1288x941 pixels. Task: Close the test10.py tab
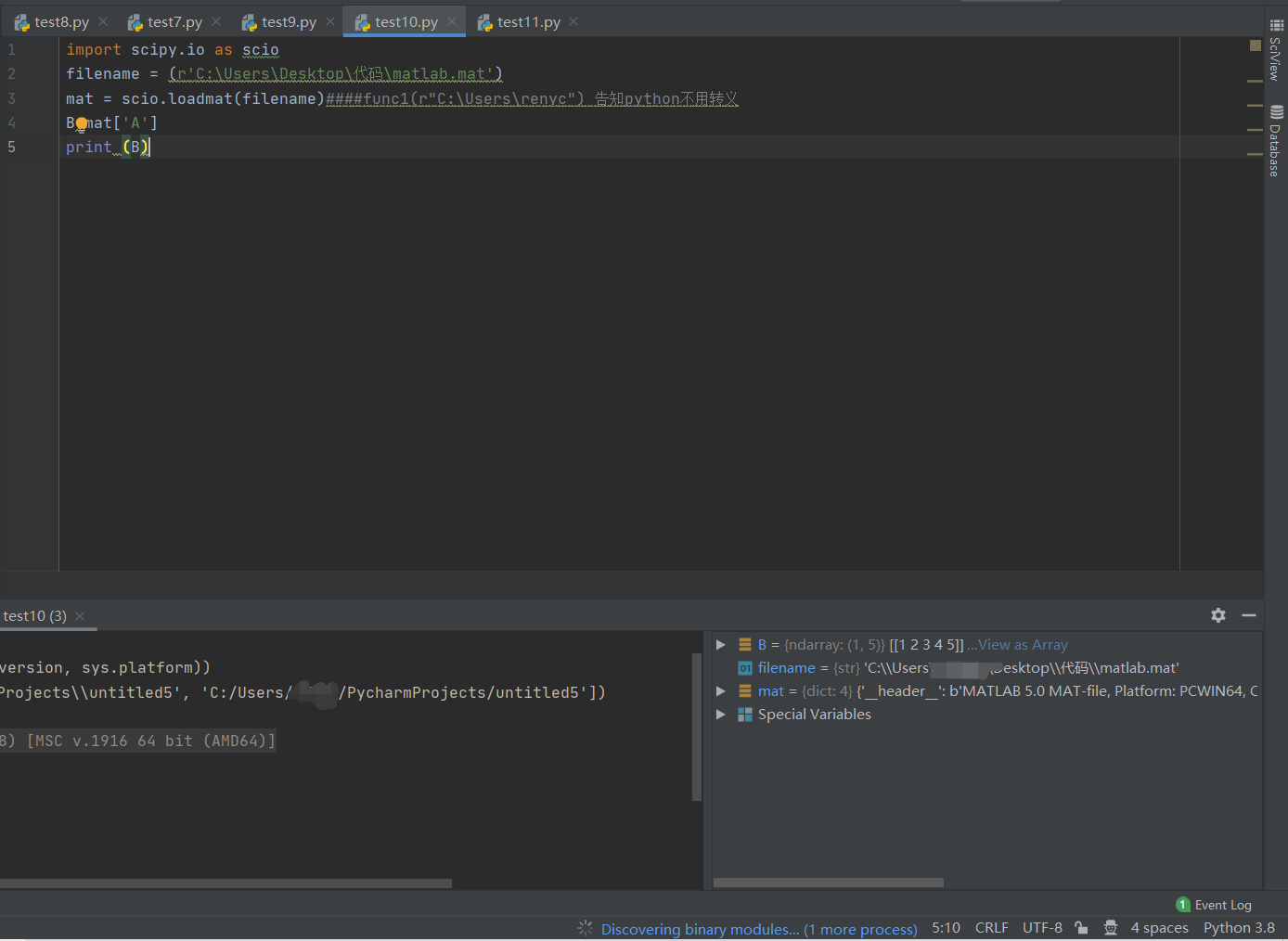452,21
